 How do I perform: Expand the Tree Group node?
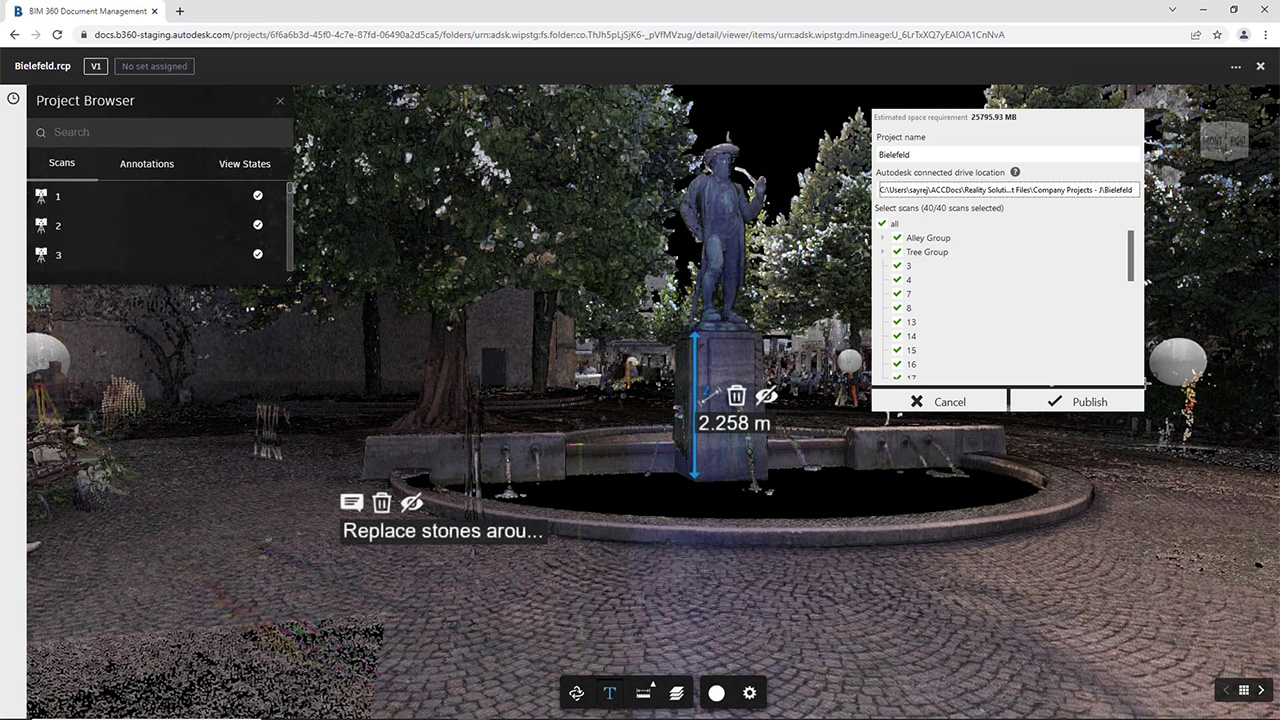(x=882, y=252)
